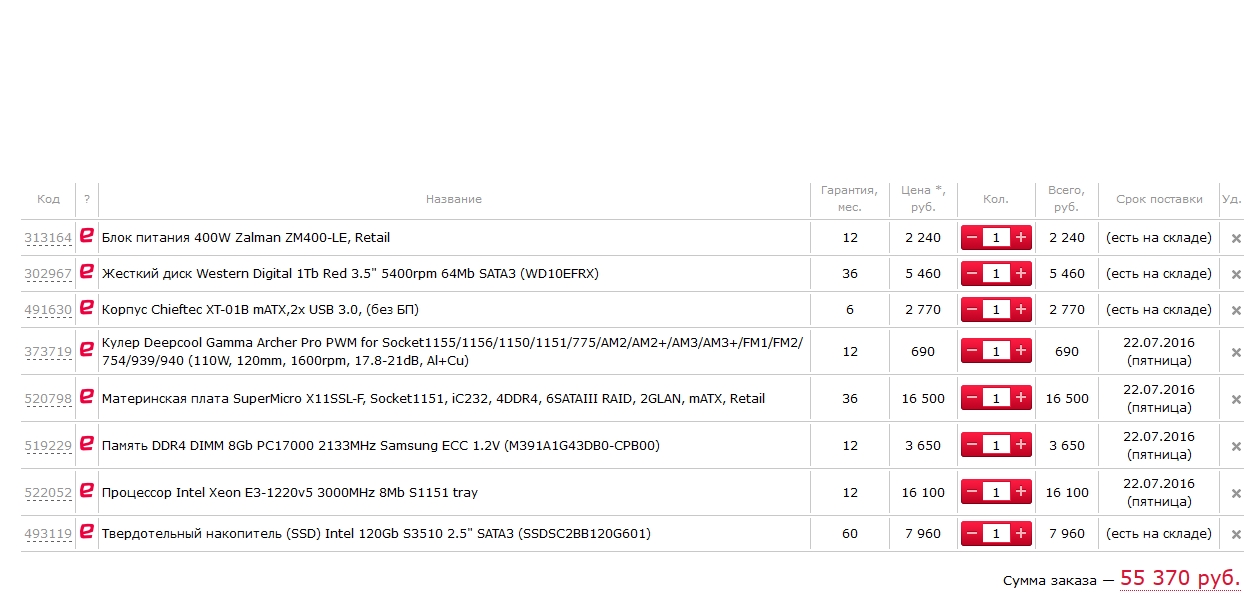The height and width of the screenshot is (600, 1256).
Task: Remove the Intel Xeon E3-1220v5 processor item
Action: point(1236,494)
